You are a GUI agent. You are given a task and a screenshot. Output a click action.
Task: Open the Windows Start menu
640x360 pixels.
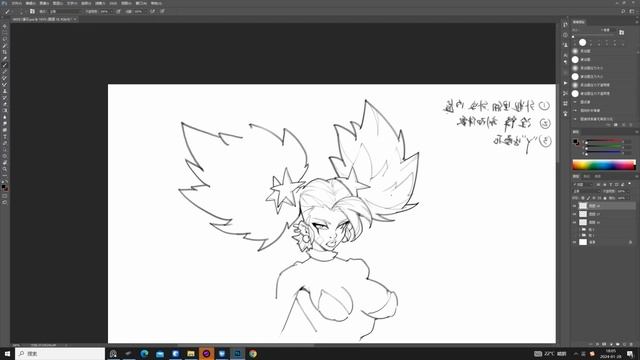tap(7, 353)
